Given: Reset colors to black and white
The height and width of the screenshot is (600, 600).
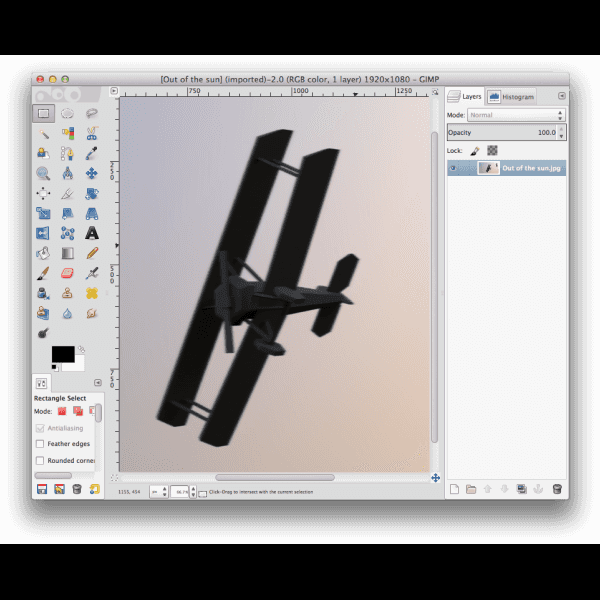Looking at the screenshot, I should 55,368.
